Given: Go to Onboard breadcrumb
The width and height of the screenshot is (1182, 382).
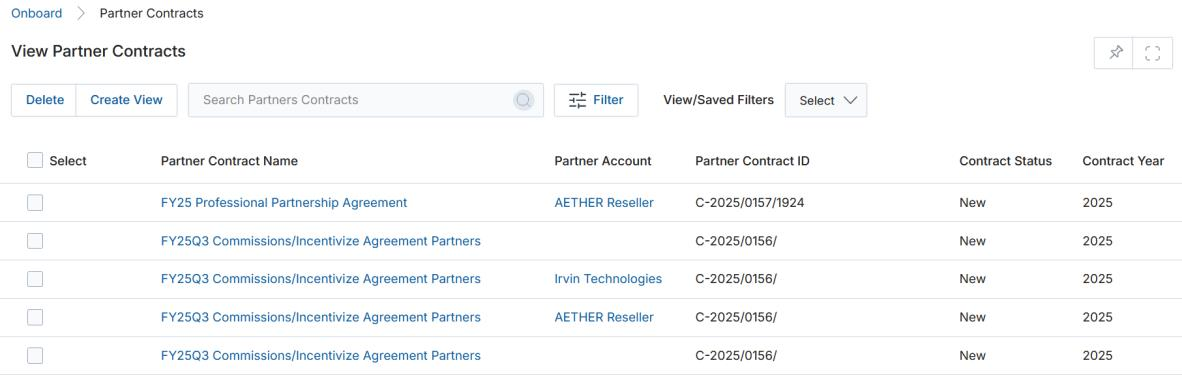Looking at the screenshot, I should pyautogui.click(x=36, y=14).
